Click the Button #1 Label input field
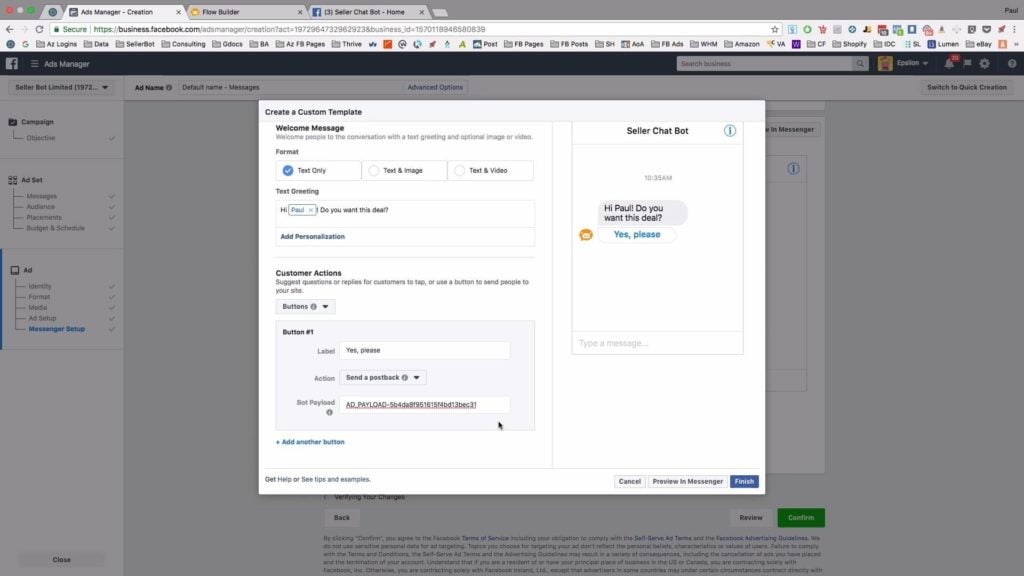Image resolution: width=1024 pixels, height=576 pixels. [424, 351]
